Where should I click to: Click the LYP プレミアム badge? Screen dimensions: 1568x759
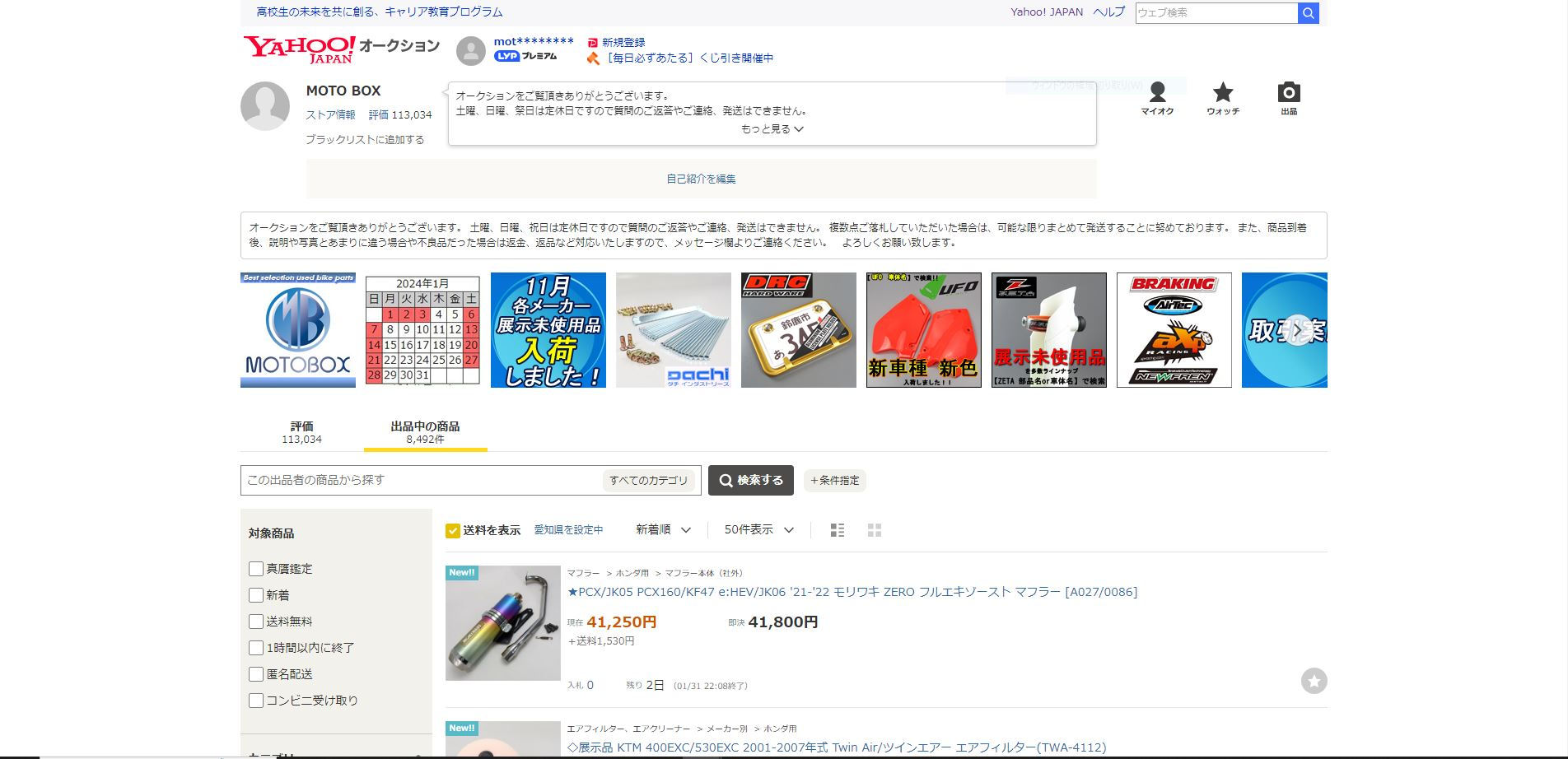pos(525,56)
